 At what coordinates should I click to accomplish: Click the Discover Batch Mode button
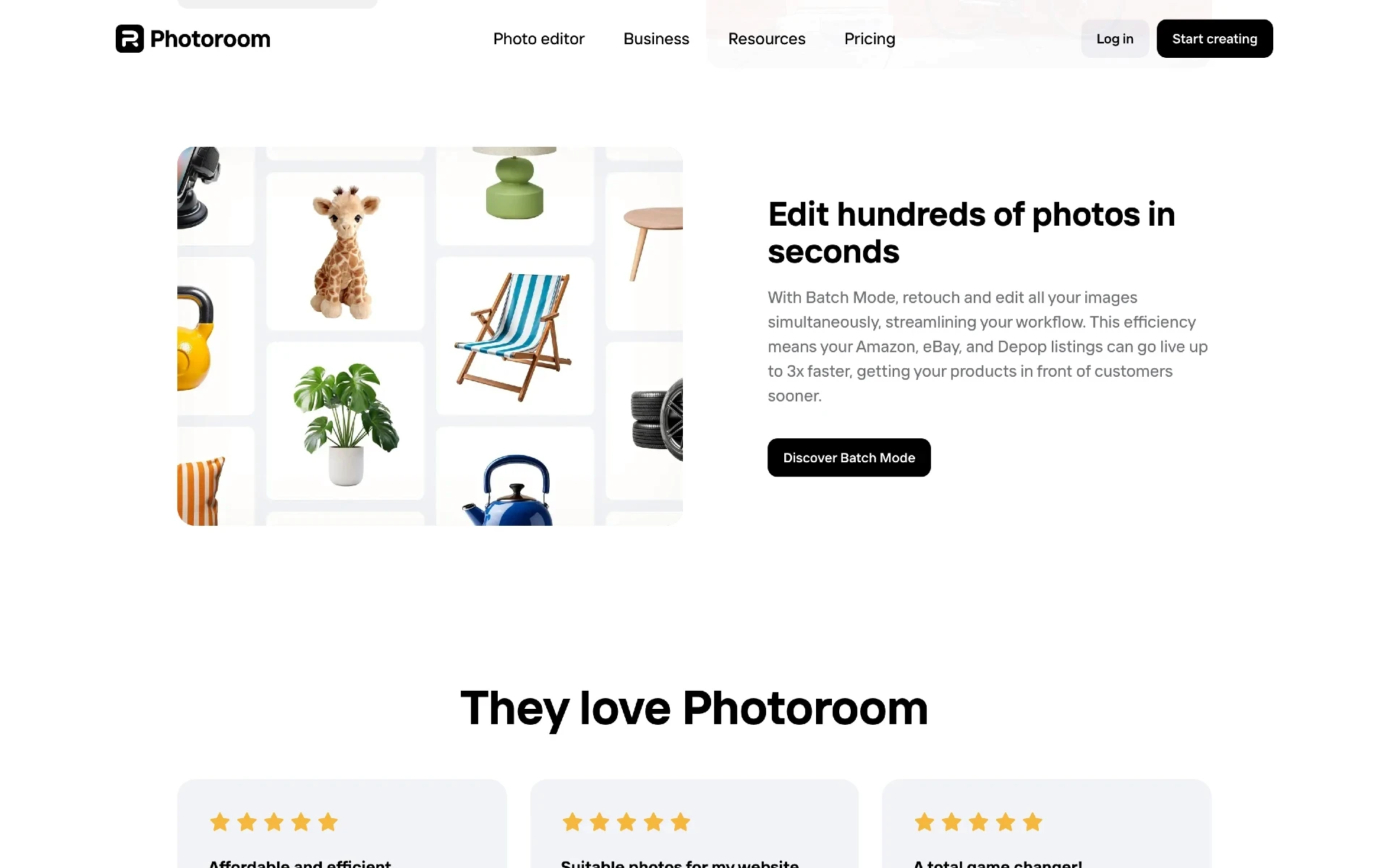point(849,457)
